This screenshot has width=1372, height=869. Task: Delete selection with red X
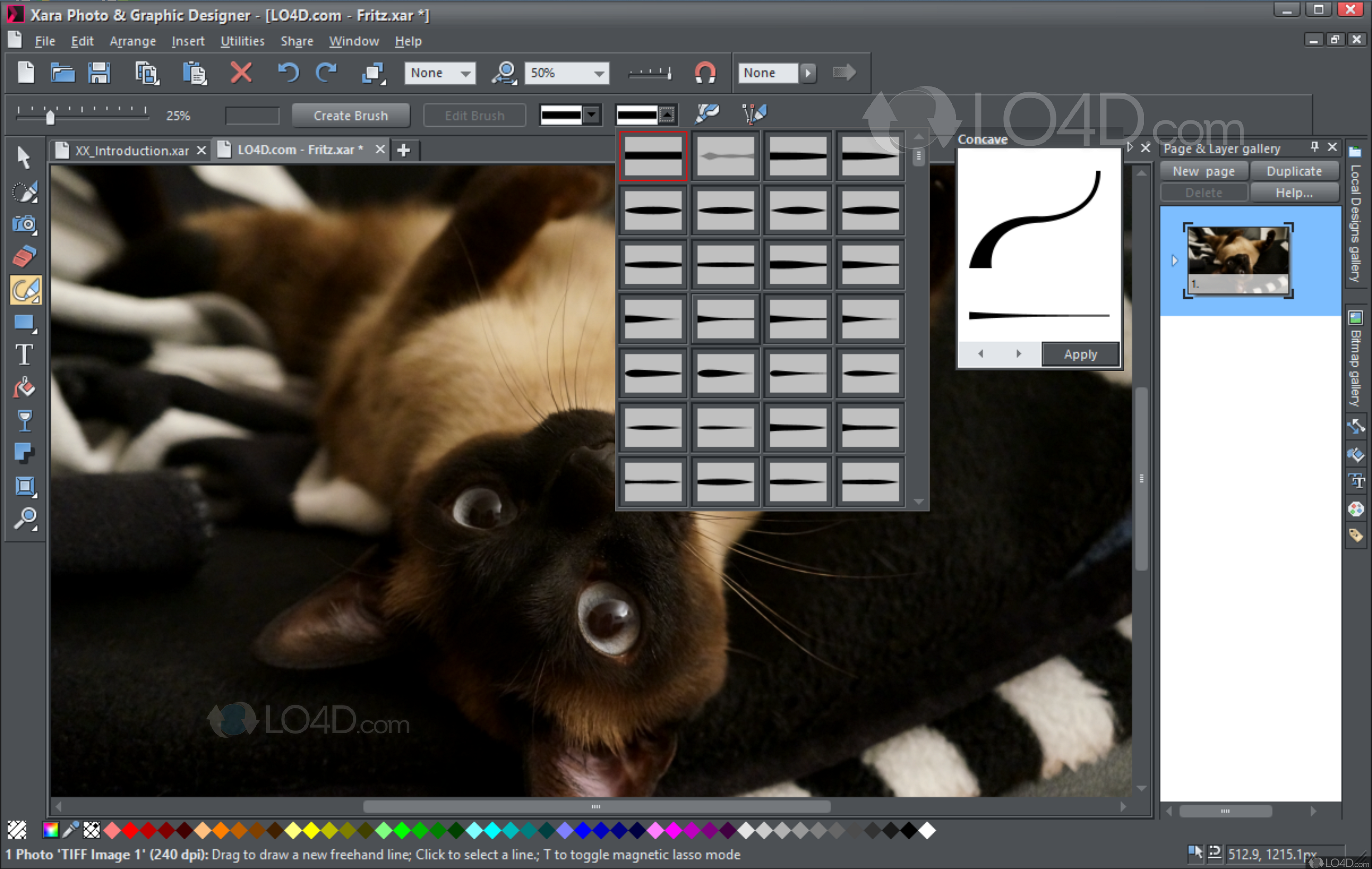tap(241, 73)
